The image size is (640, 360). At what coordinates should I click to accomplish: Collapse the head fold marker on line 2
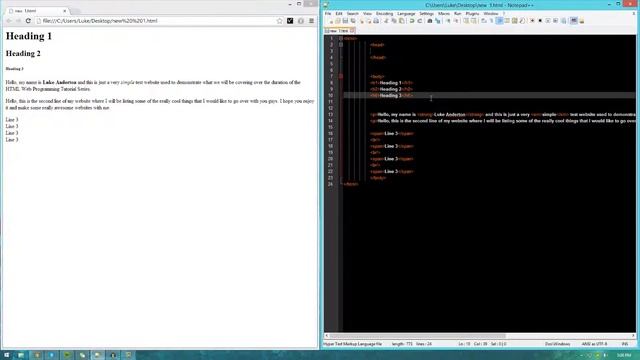tap(341, 44)
